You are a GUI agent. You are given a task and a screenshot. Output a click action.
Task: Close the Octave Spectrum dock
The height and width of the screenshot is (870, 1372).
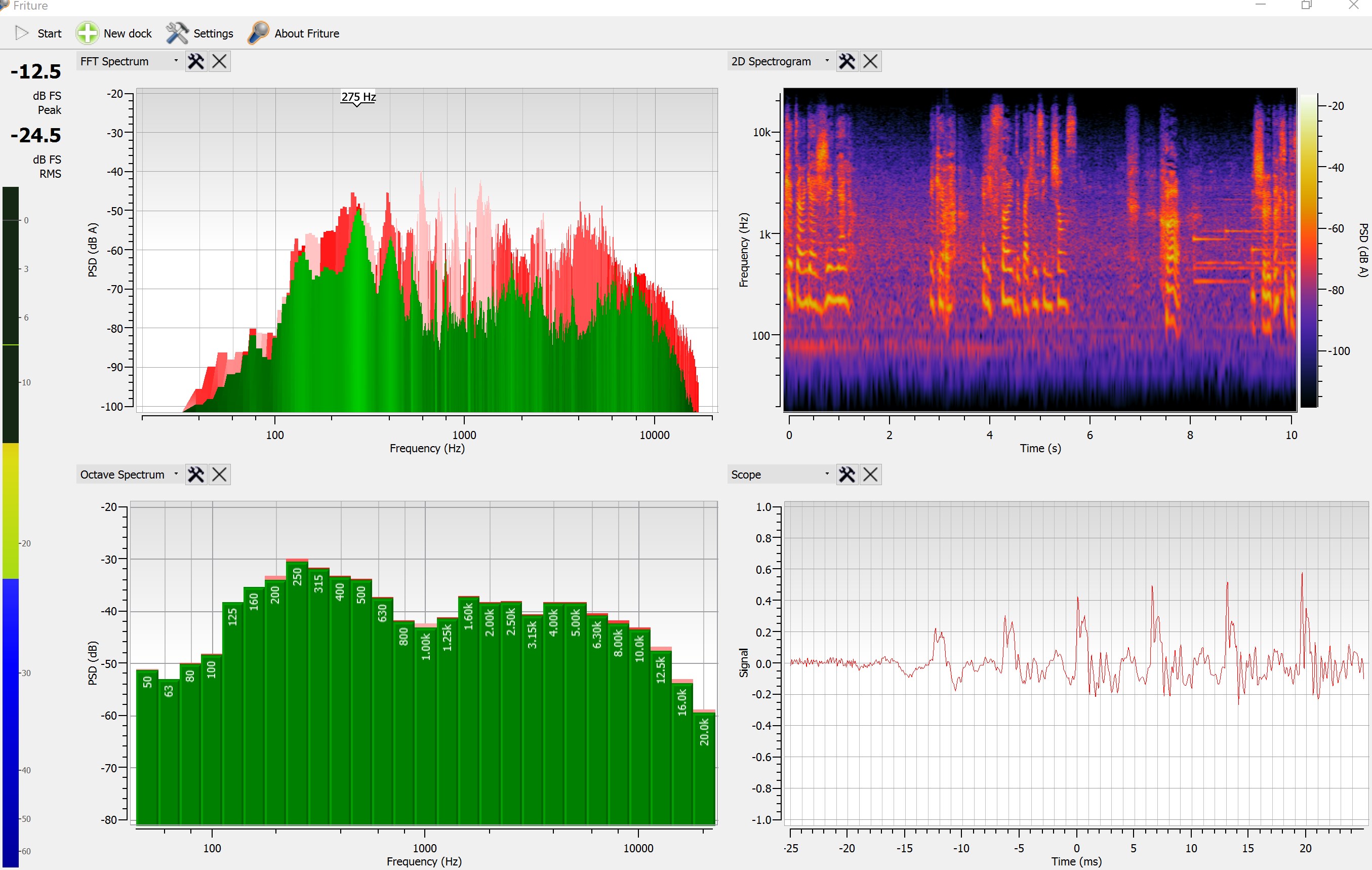tap(219, 474)
